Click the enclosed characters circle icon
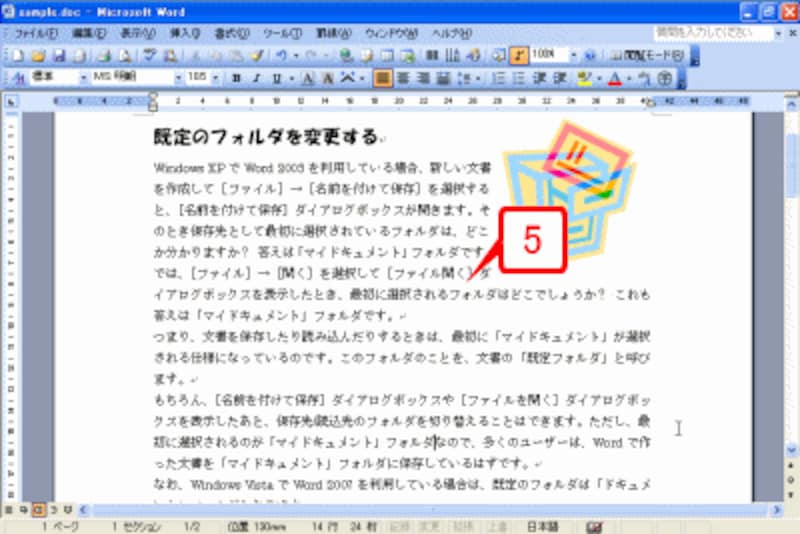 pos(664,78)
